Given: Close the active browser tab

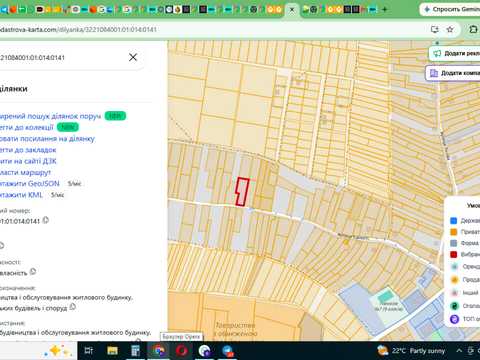Looking at the screenshot, I should (292, 10).
